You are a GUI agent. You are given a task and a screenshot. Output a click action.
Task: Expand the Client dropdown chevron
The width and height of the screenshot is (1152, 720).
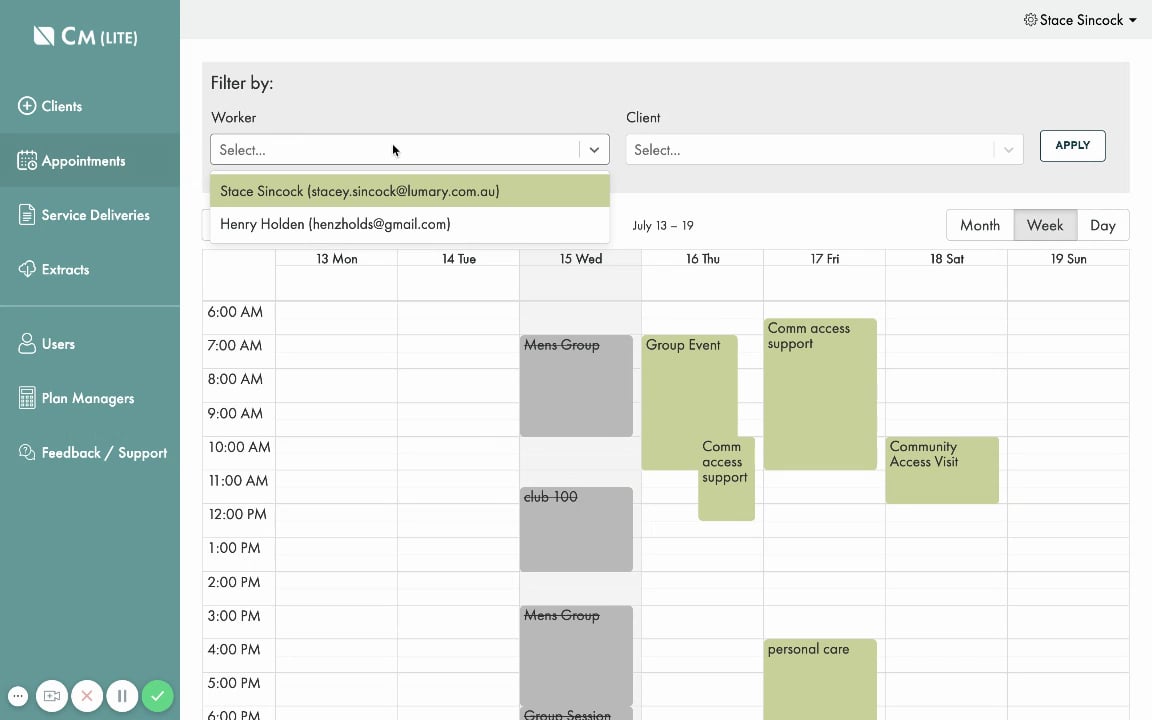click(x=1009, y=150)
